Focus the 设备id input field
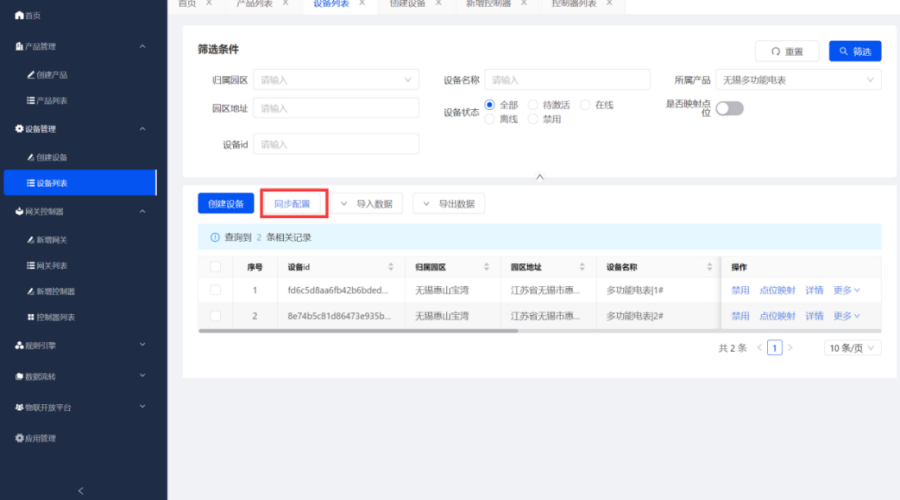 pos(336,144)
